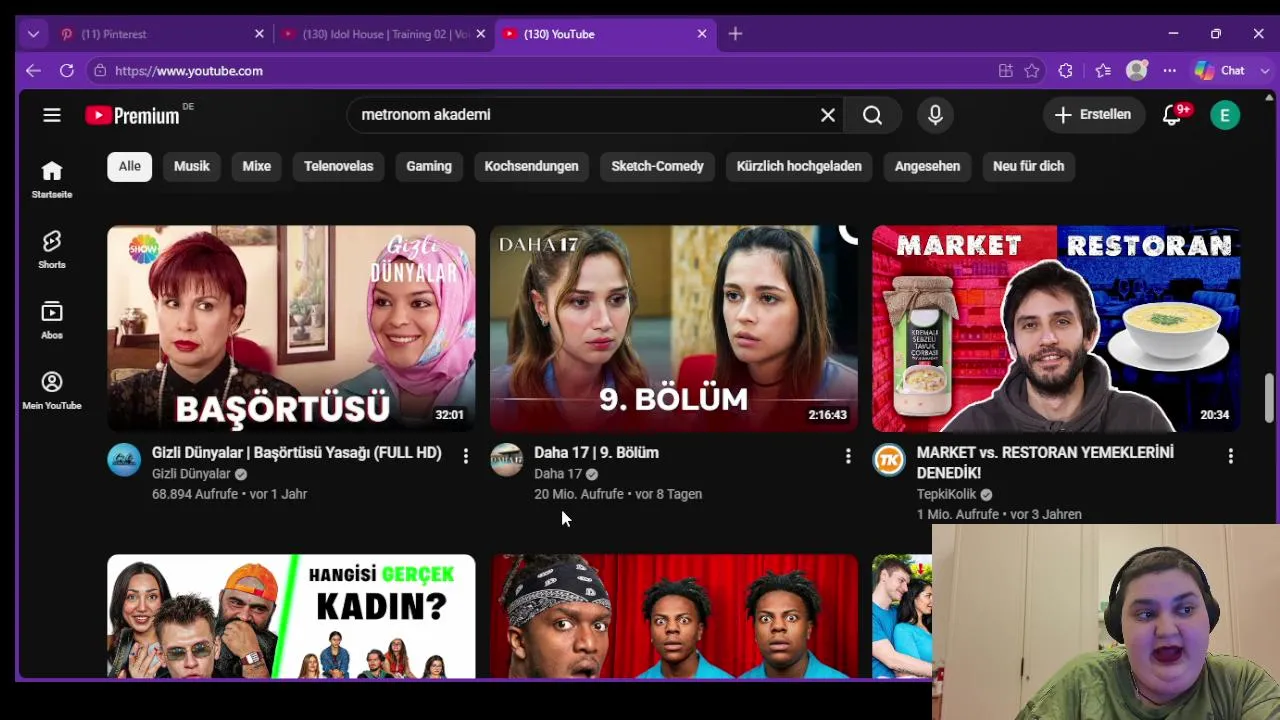Open options for the Gizli Dünyalar video

click(465, 456)
